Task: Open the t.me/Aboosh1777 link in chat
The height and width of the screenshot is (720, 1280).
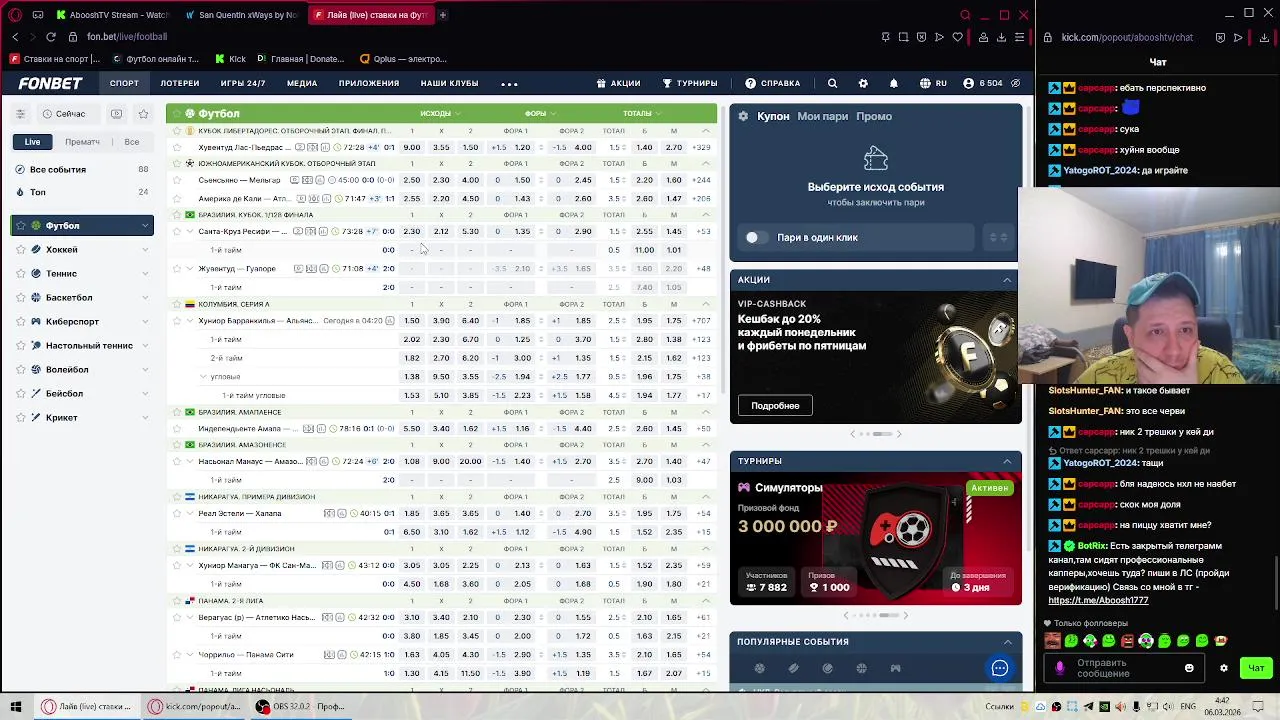Action: coord(1098,600)
